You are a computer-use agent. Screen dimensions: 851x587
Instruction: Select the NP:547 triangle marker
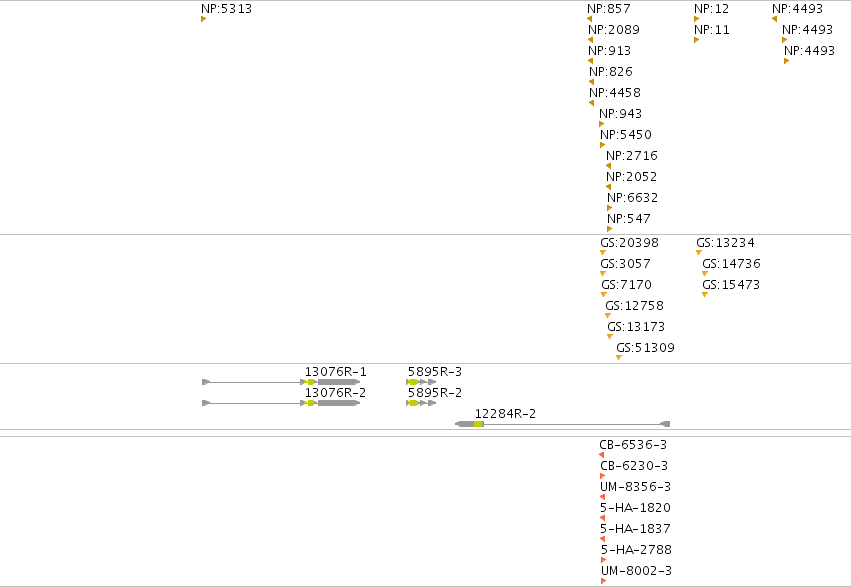tap(609, 229)
